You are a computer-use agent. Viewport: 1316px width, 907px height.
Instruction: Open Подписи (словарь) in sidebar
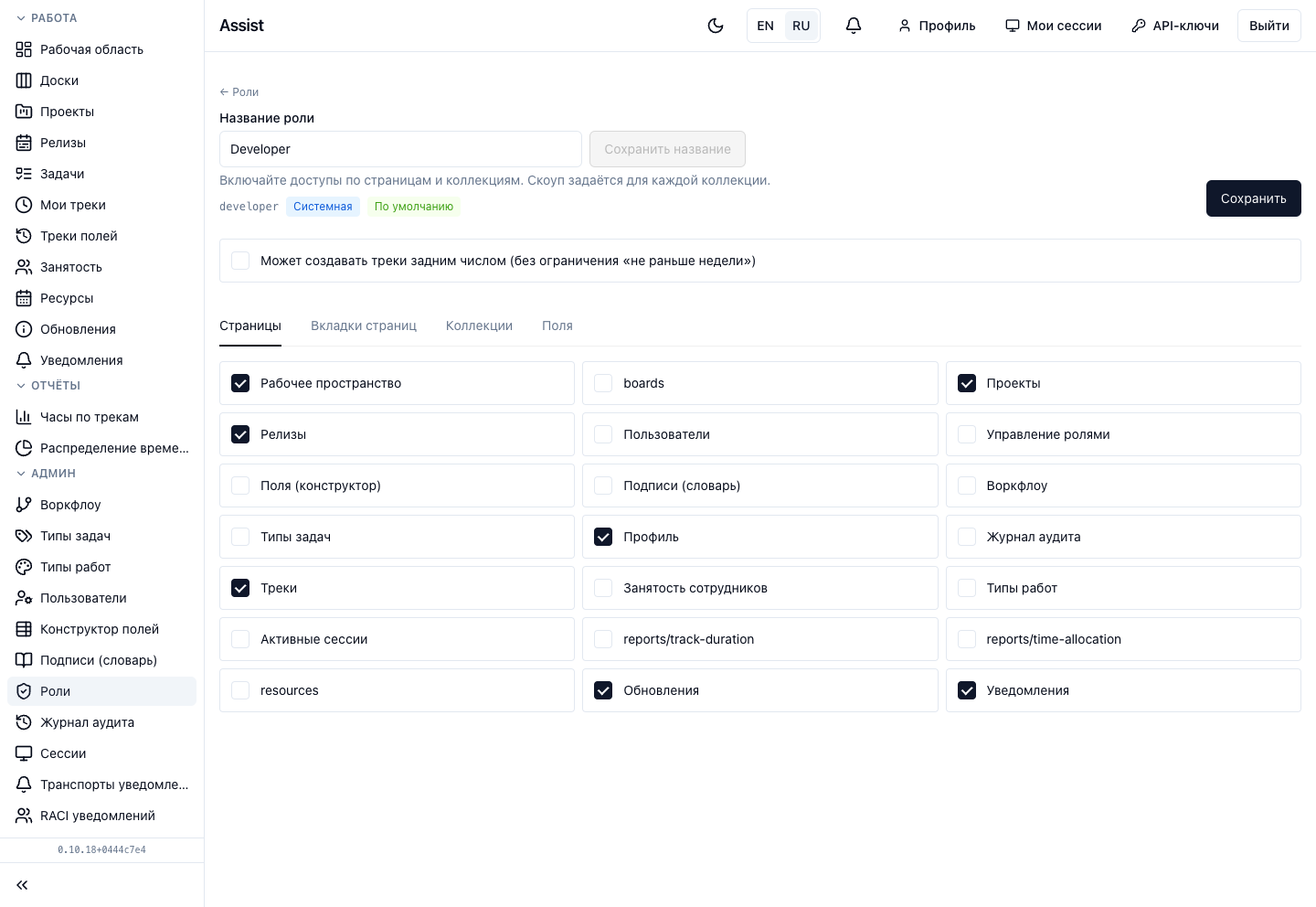tap(101, 660)
